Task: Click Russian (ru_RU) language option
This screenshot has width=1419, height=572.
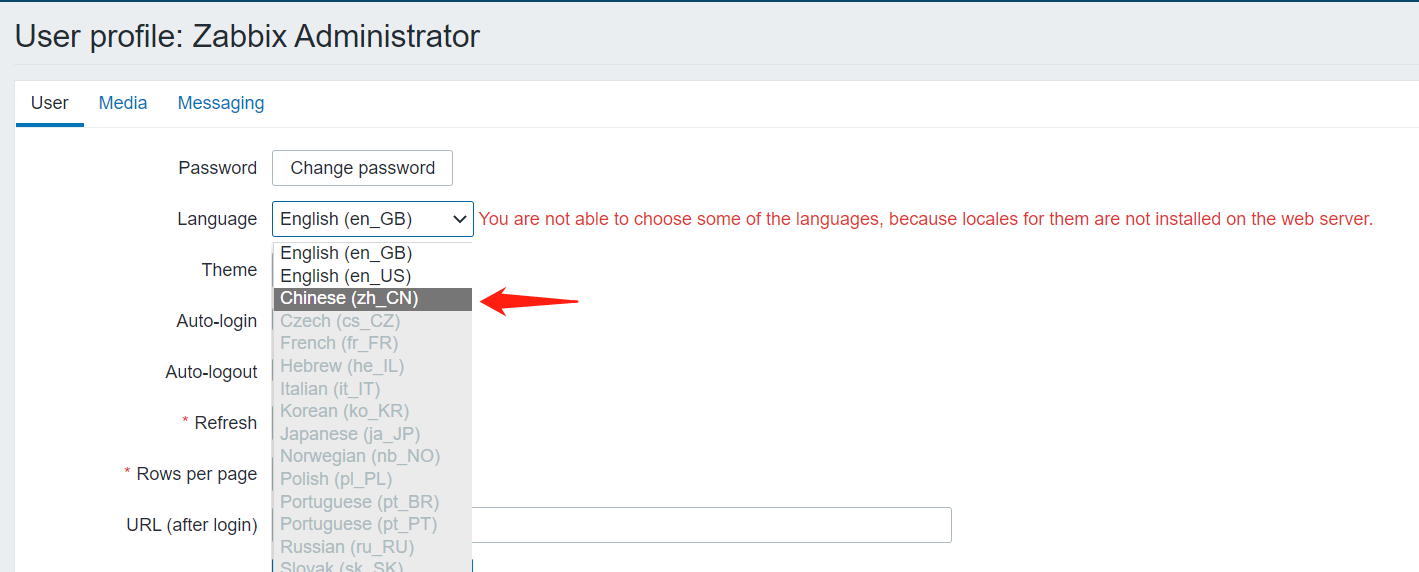Action: coord(347,547)
